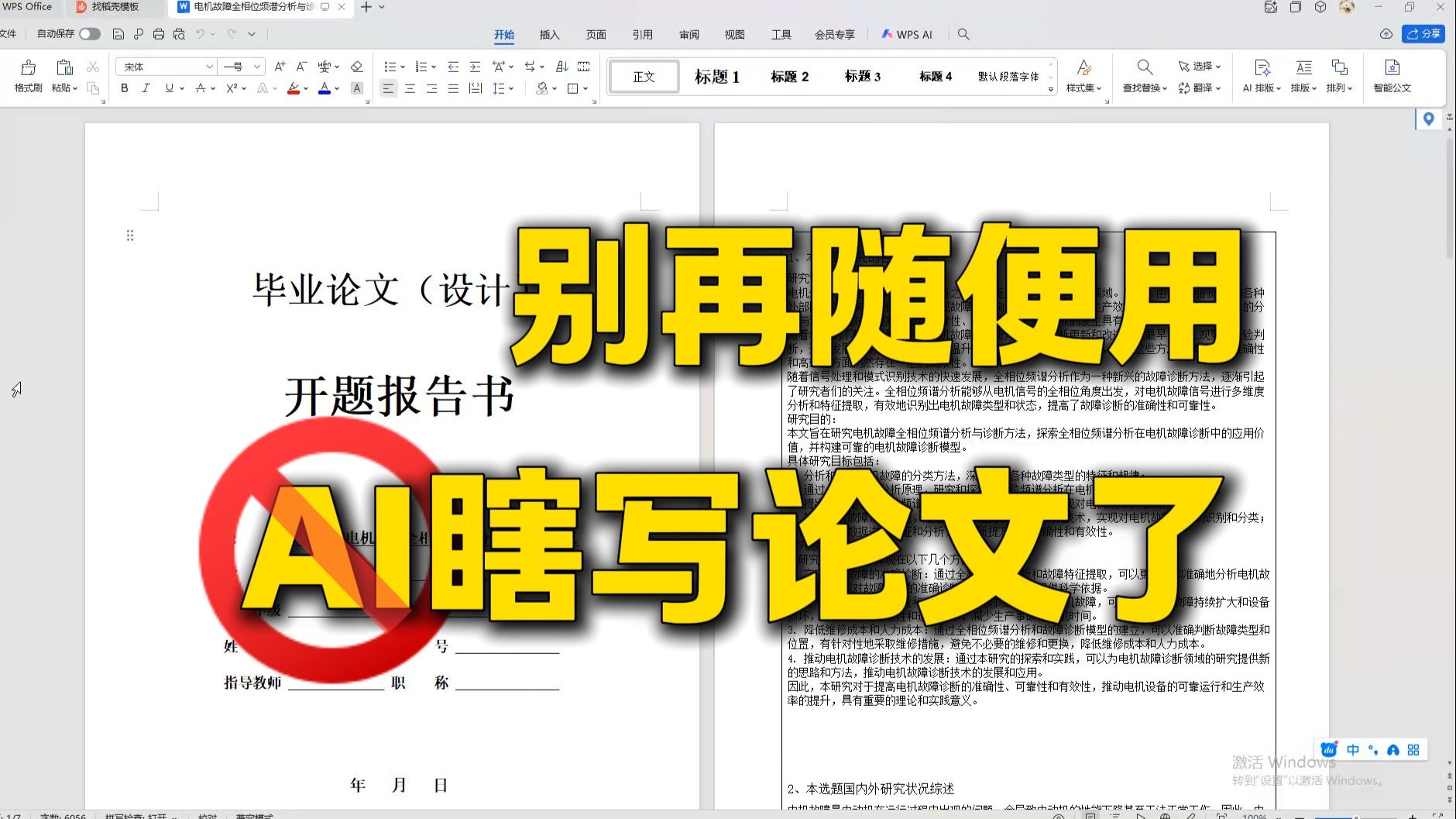Apply the 标题 1 heading style

[x=716, y=76]
